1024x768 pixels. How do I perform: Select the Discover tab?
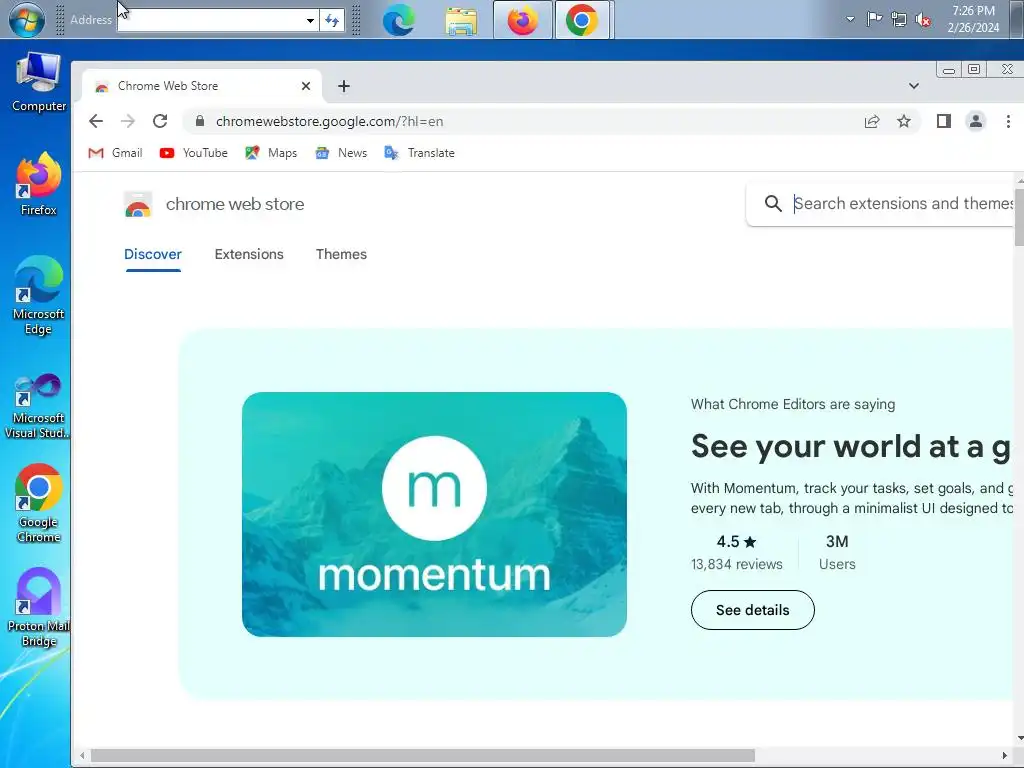[x=153, y=254]
